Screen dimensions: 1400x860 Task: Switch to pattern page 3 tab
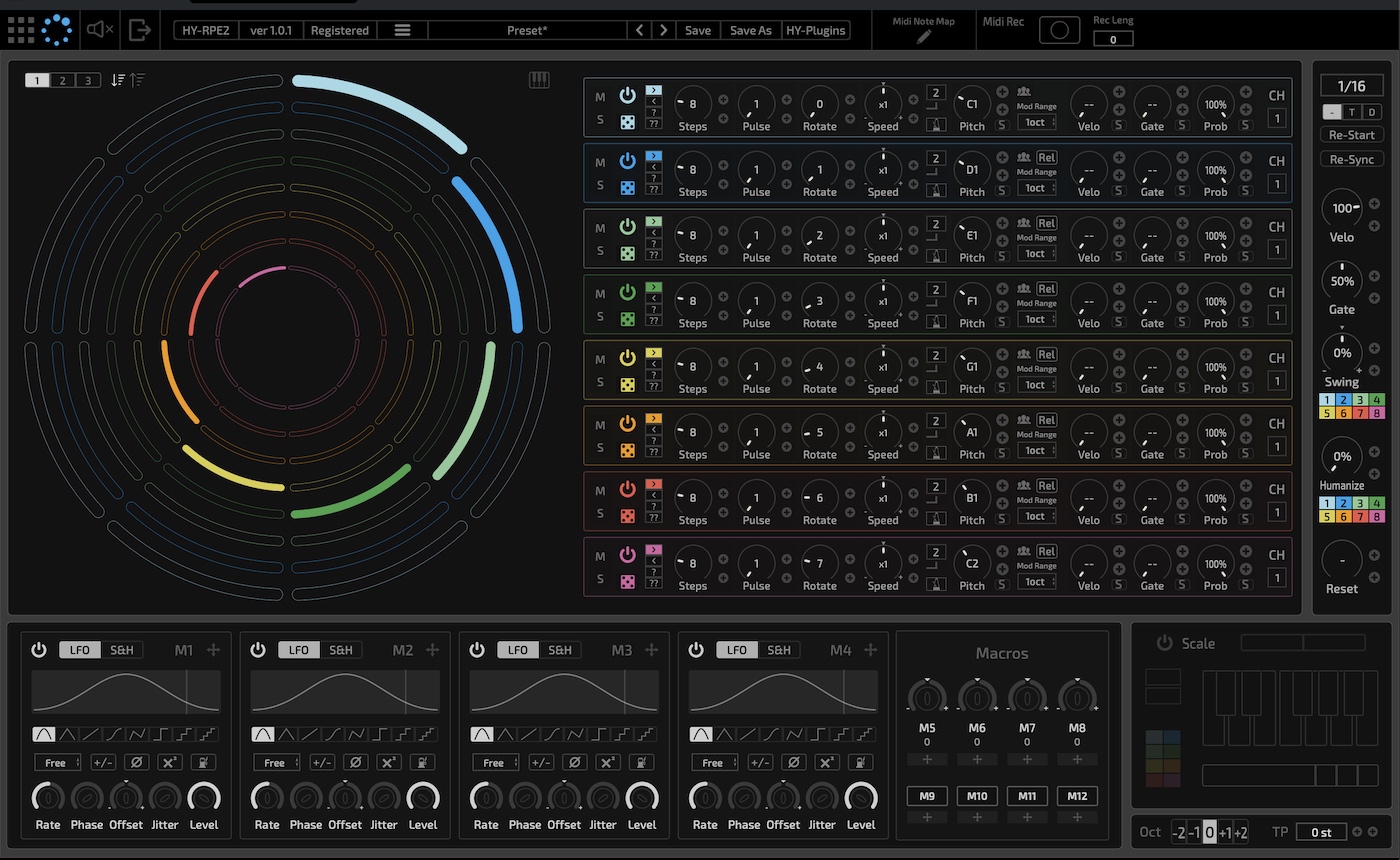[x=88, y=80]
